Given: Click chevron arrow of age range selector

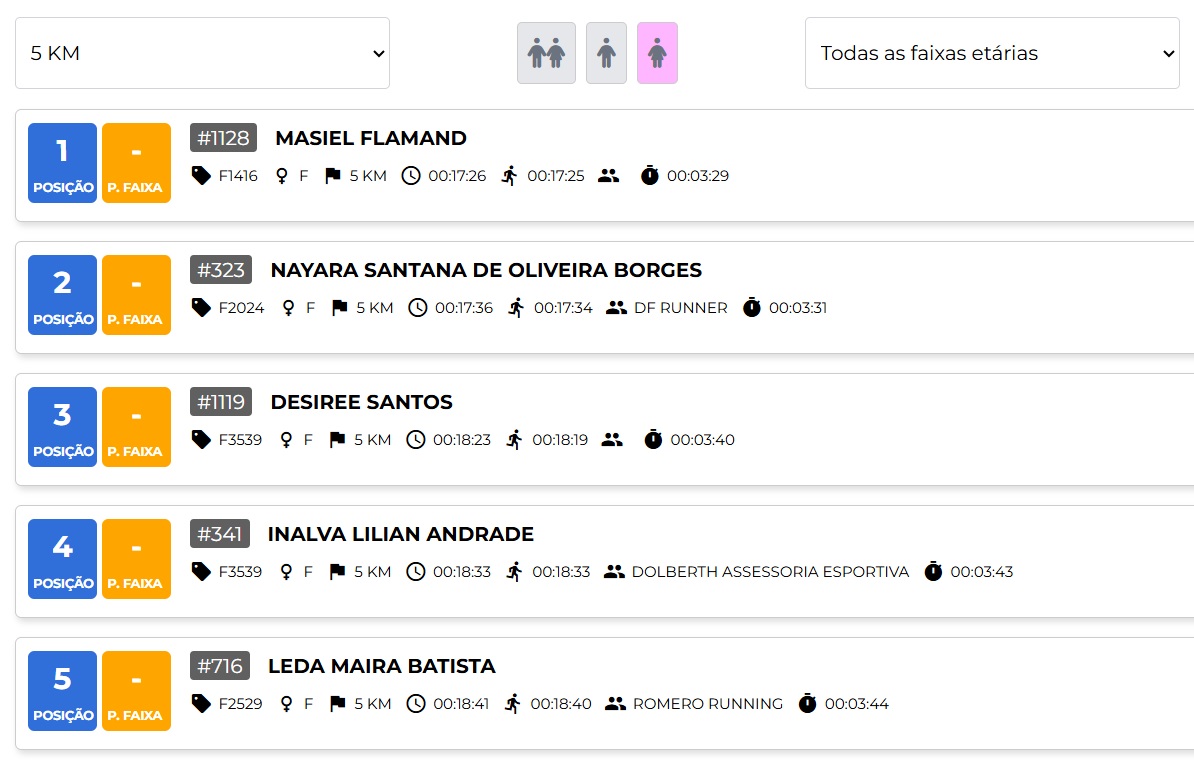Looking at the screenshot, I should (1168, 54).
